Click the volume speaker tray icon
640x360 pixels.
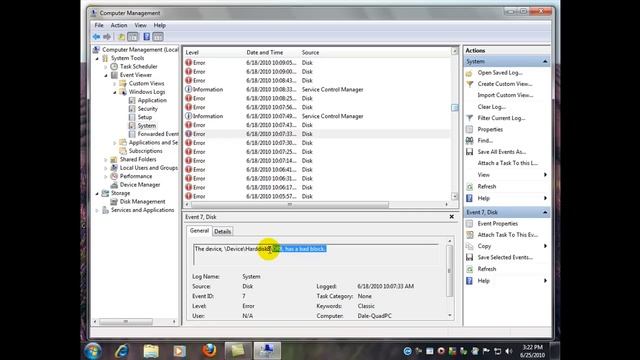(x=509, y=351)
